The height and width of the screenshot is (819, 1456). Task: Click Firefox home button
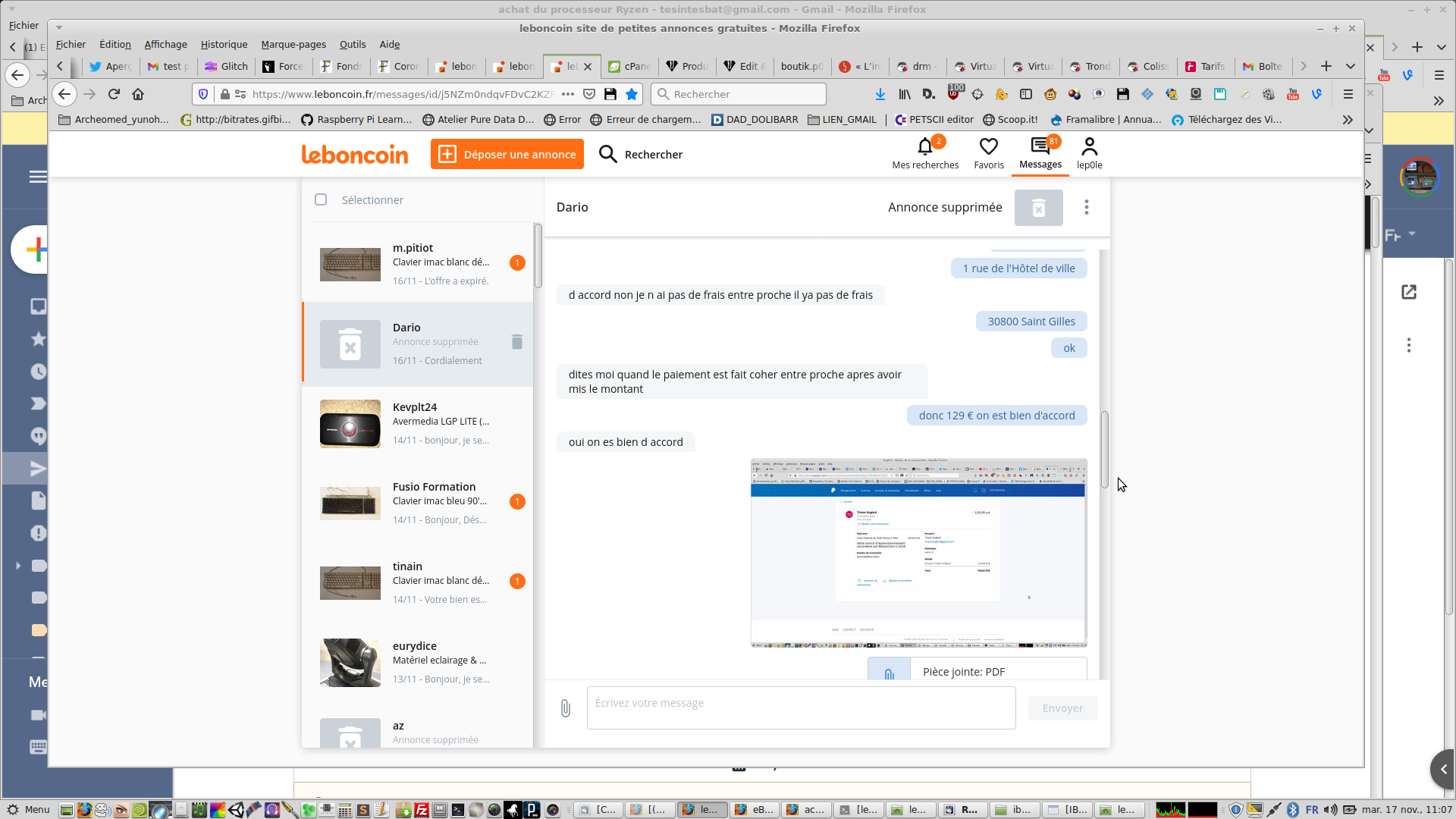138,94
